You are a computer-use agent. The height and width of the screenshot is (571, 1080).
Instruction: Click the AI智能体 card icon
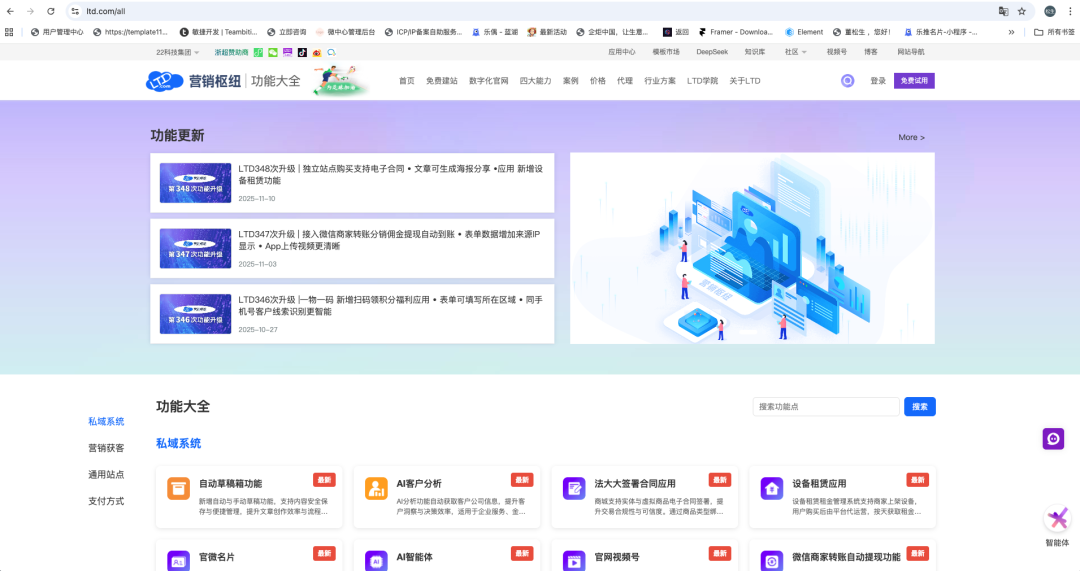click(376, 561)
